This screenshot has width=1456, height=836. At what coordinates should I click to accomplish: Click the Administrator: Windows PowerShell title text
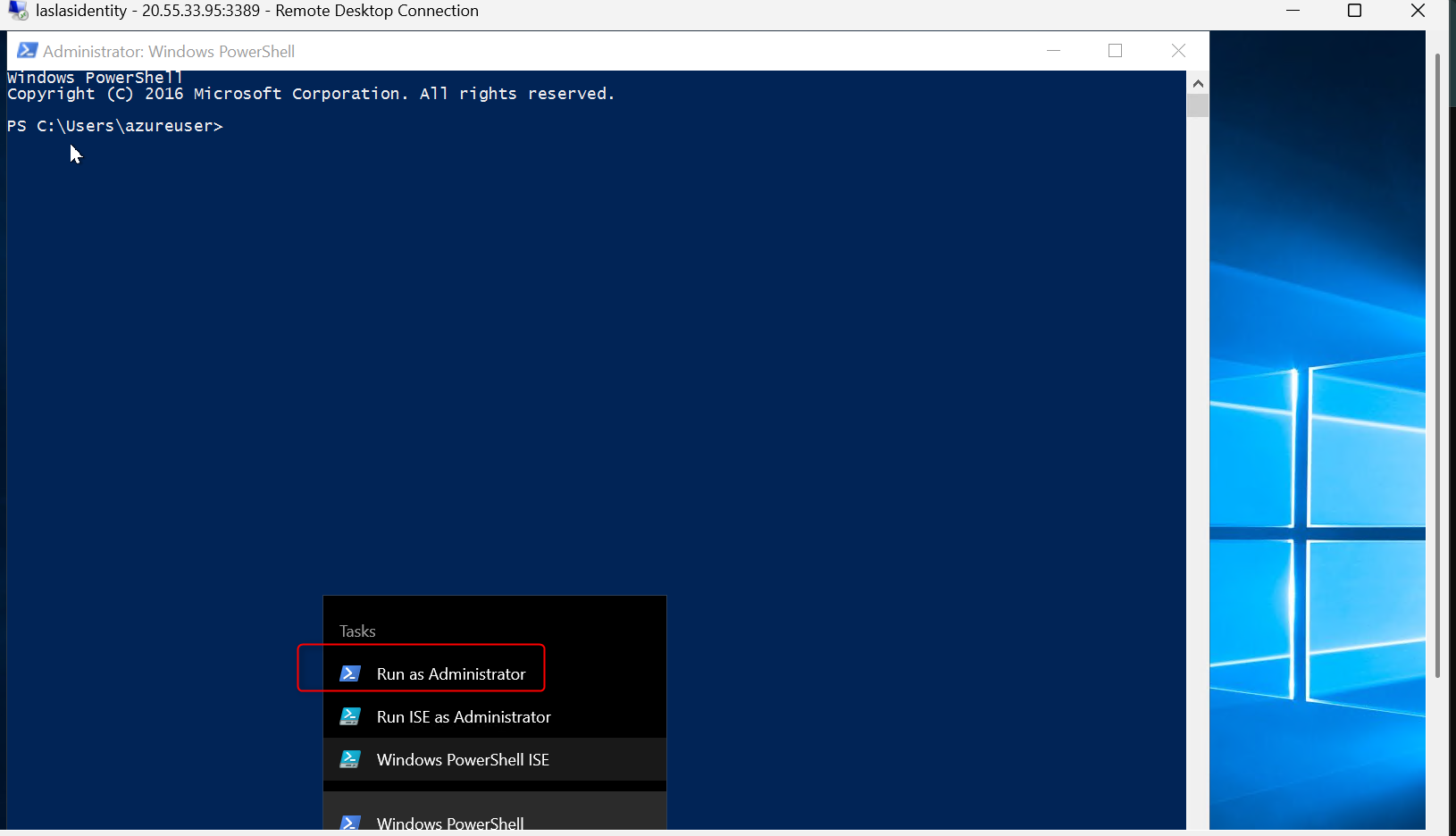[x=169, y=51]
